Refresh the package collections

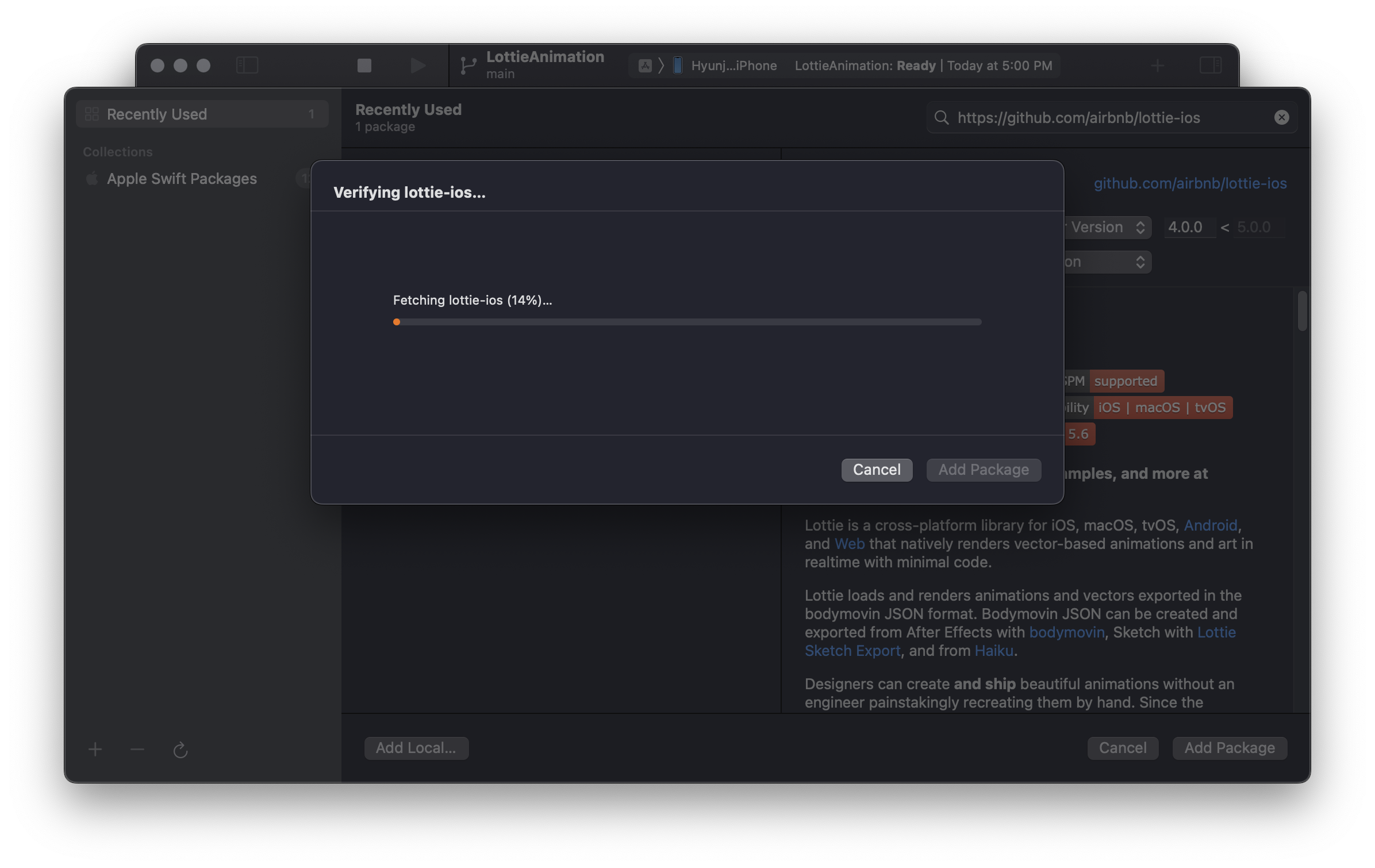tap(180, 750)
